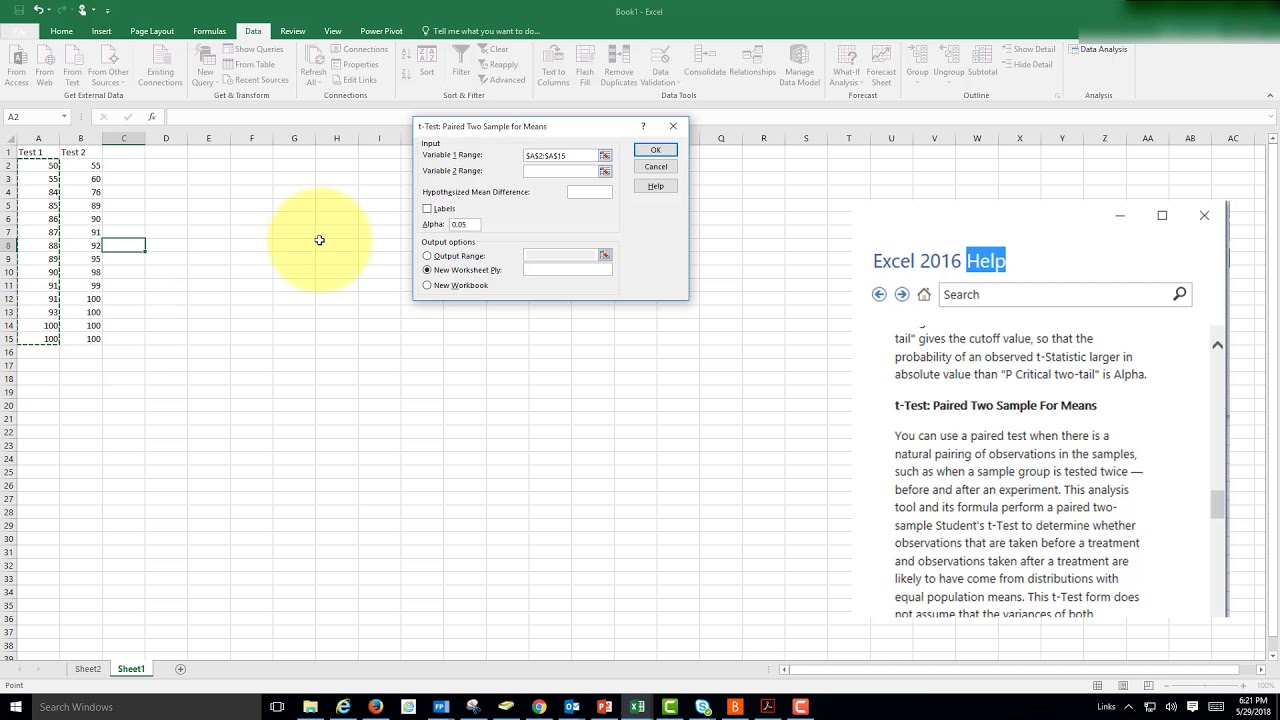Open Outlook from the taskbar
Image resolution: width=1280 pixels, height=720 pixels.
(x=572, y=707)
